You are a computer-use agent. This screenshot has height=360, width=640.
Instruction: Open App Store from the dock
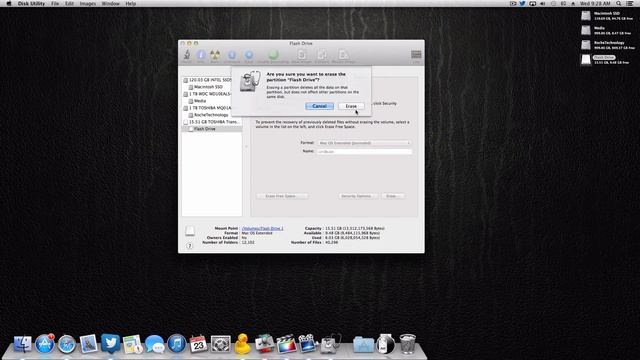(x=44, y=344)
